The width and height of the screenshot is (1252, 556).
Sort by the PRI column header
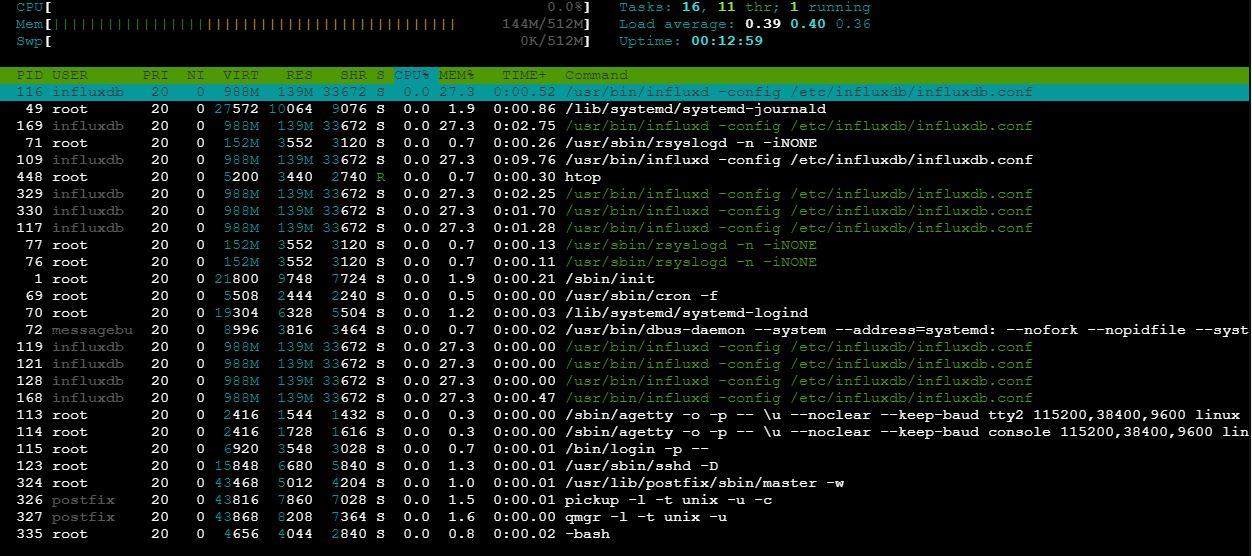point(156,75)
